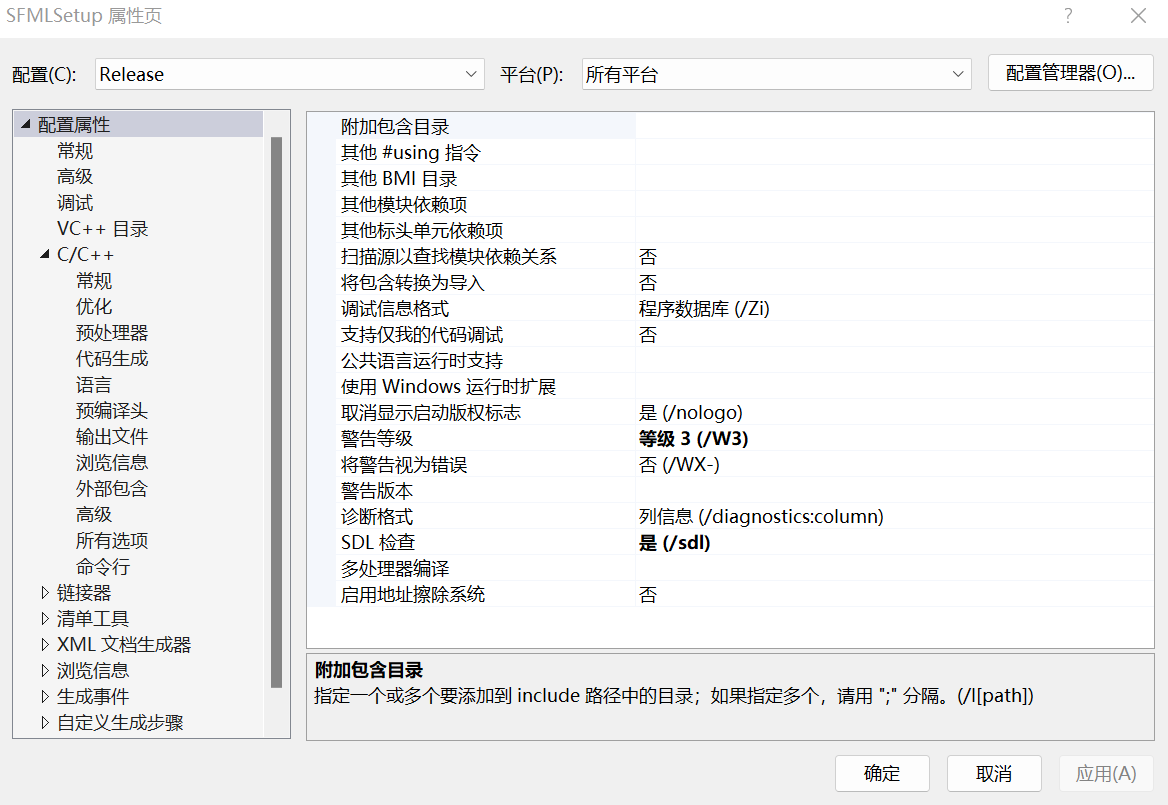Select 预处理器 under C/C++
1168x805 pixels.
(x=112, y=333)
